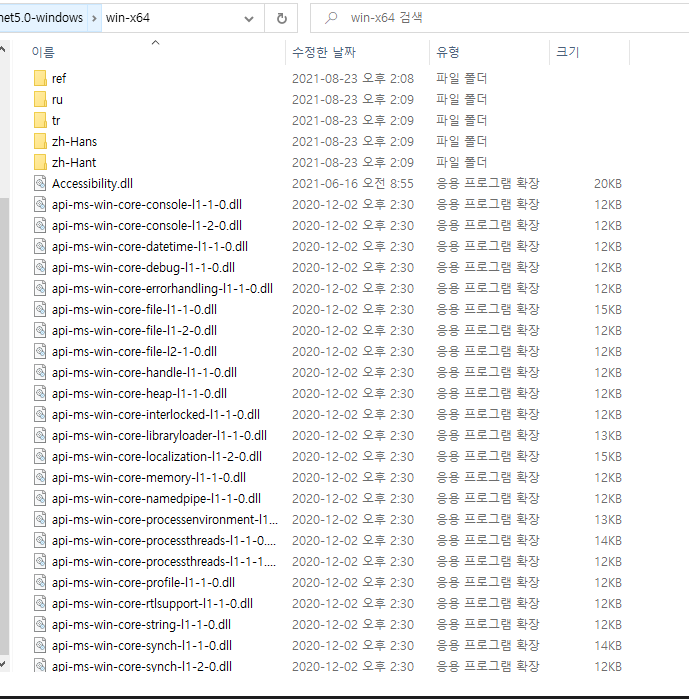Viewport: 689px width, 699px height.
Task: Click the api-ms-win-core-file-l2-1-0.dll file icon
Action: tap(40, 351)
